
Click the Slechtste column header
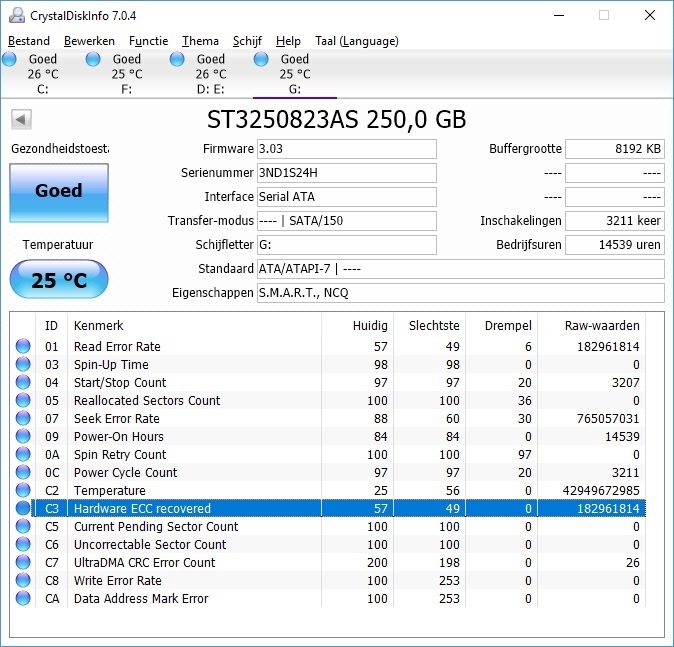tap(434, 325)
